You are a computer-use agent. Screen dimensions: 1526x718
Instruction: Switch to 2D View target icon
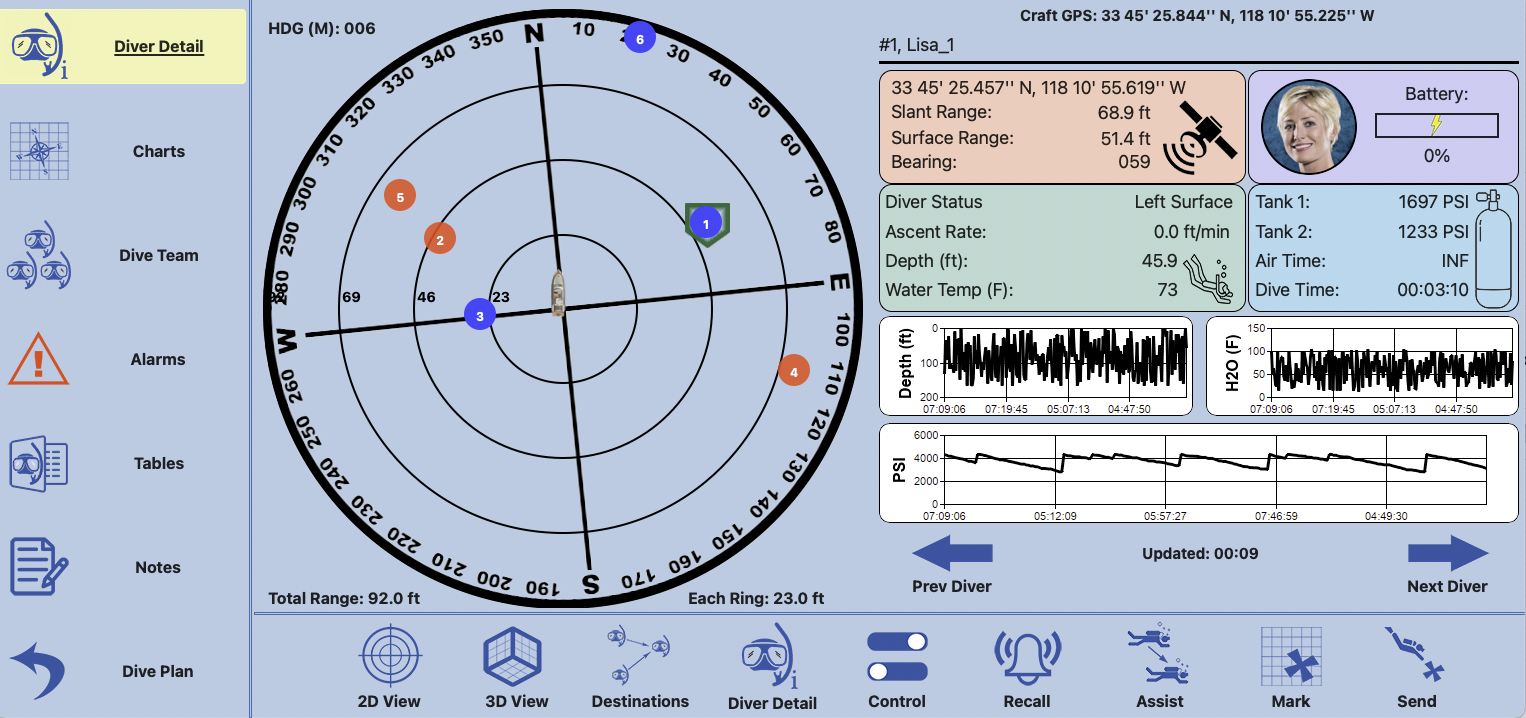(389, 657)
